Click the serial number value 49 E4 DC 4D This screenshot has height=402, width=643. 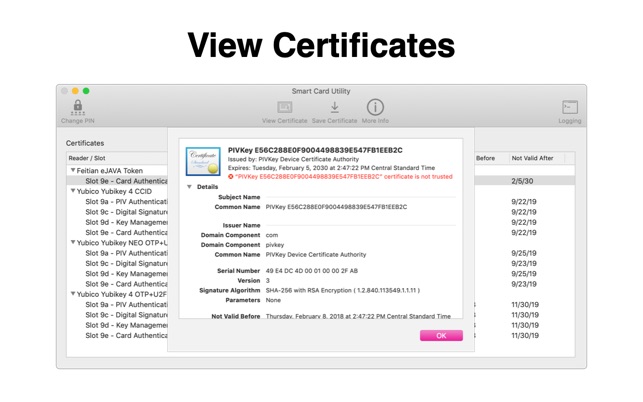point(312,271)
